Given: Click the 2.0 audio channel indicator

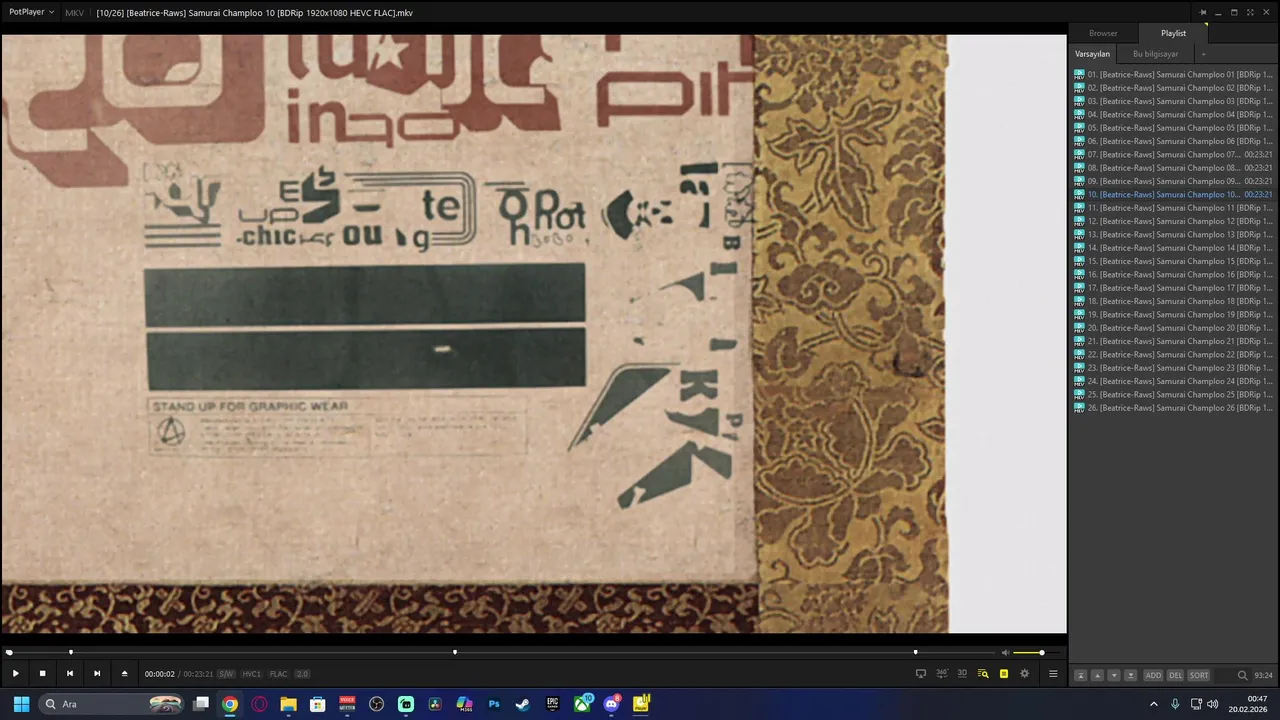Looking at the screenshot, I should click(302, 674).
